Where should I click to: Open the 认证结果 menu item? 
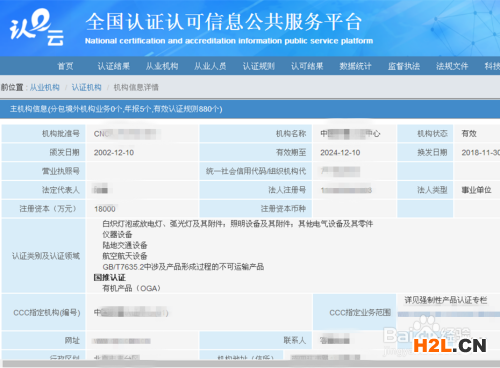[114, 66]
